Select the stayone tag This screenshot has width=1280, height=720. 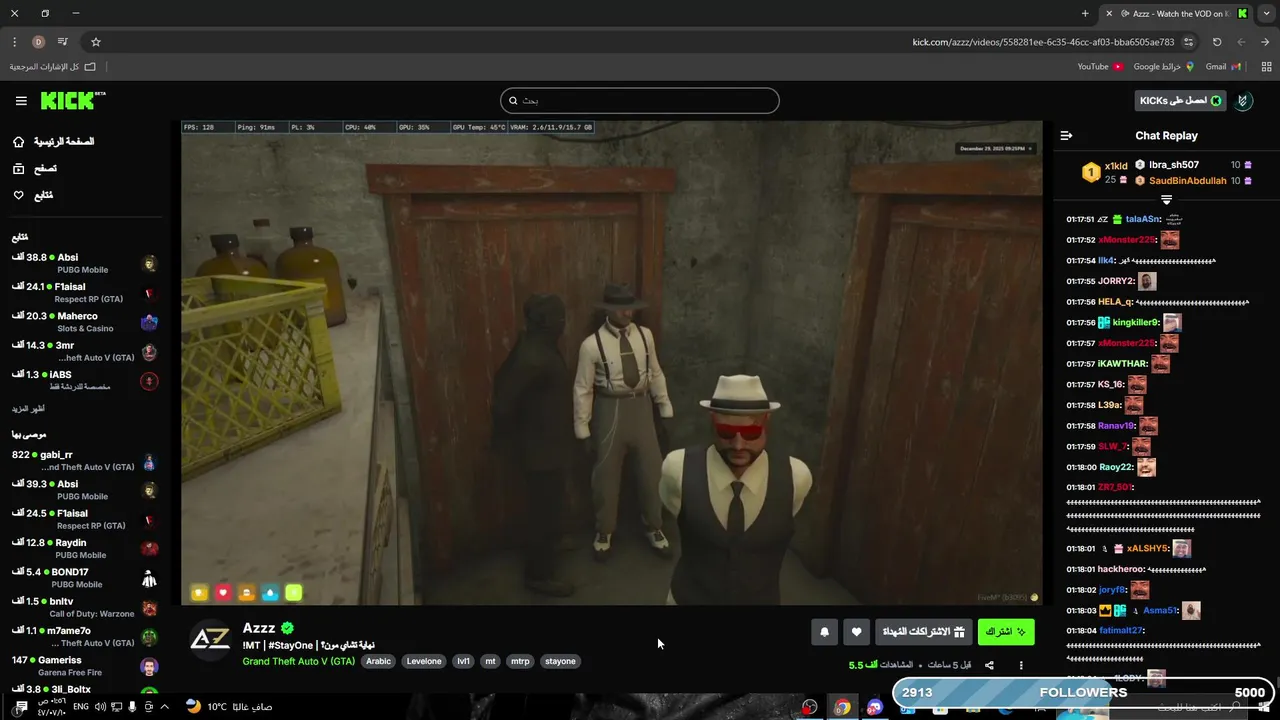point(560,661)
